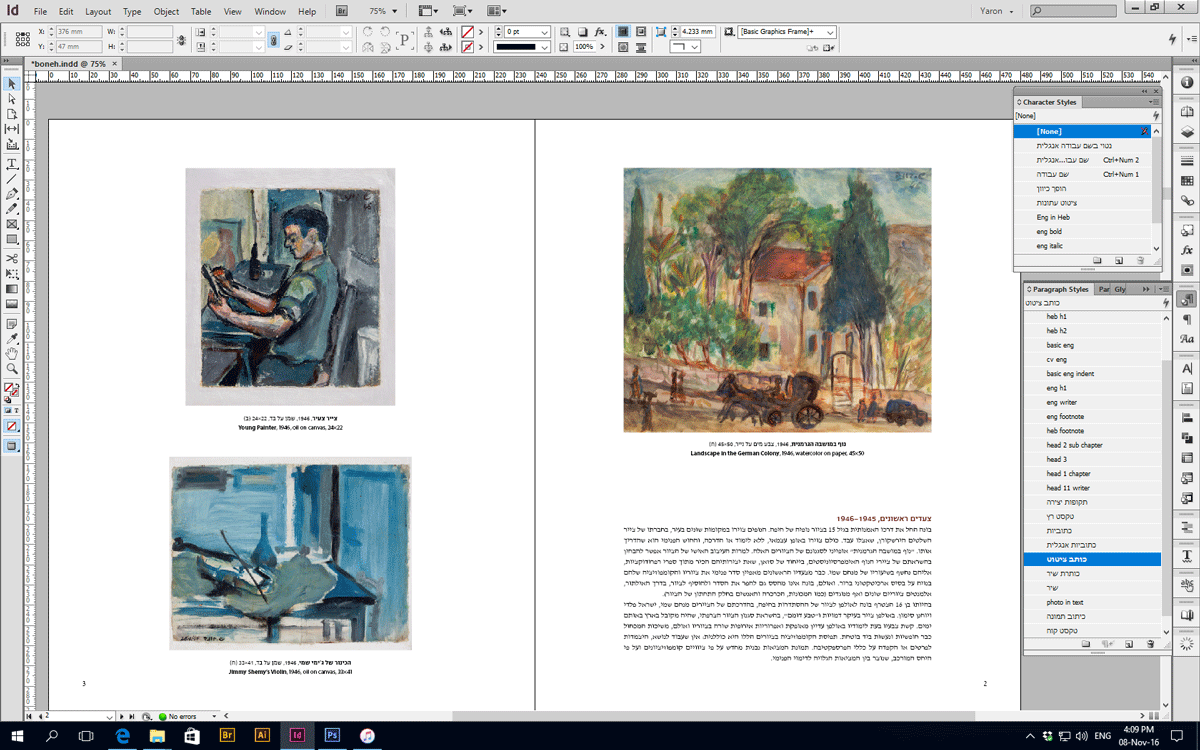This screenshot has height=750, width=1200.
Task: Click the Young Painter artwork image
Action: click(290, 287)
